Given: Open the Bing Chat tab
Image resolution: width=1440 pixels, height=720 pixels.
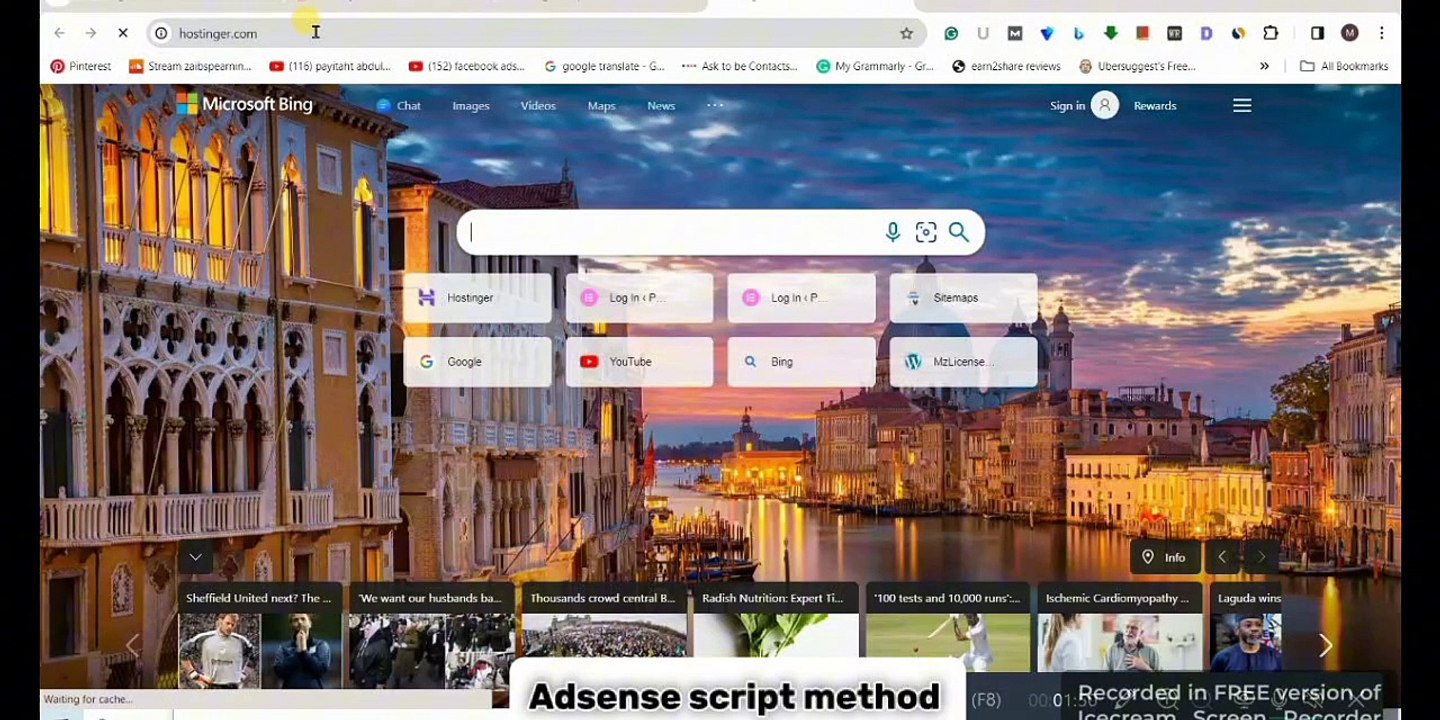Looking at the screenshot, I should click(x=399, y=105).
